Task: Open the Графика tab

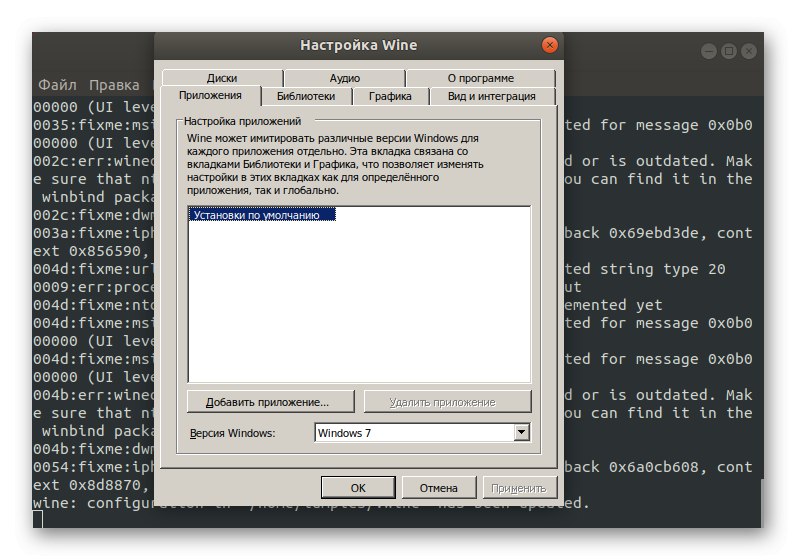Action: point(390,96)
